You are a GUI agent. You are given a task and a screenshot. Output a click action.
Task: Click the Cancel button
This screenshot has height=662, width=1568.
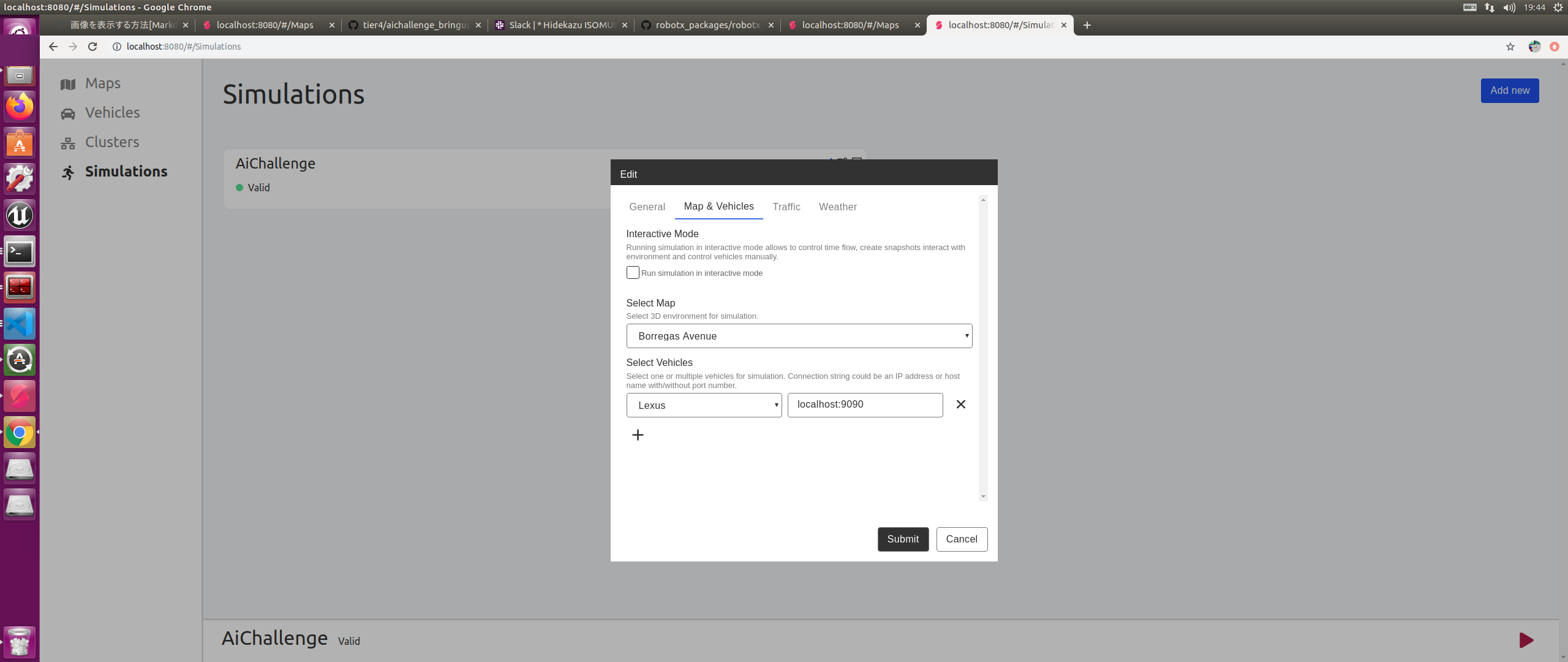point(961,539)
